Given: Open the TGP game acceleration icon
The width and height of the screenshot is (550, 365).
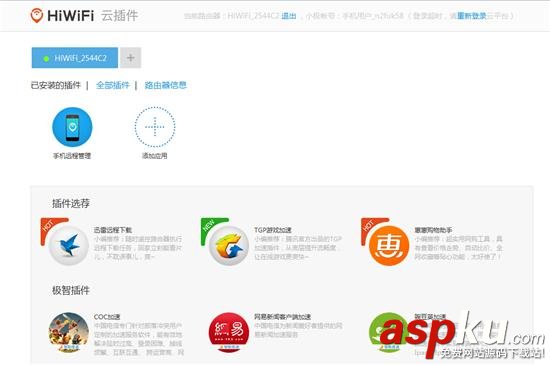Looking at the screenshot, I should coord(229,245).
